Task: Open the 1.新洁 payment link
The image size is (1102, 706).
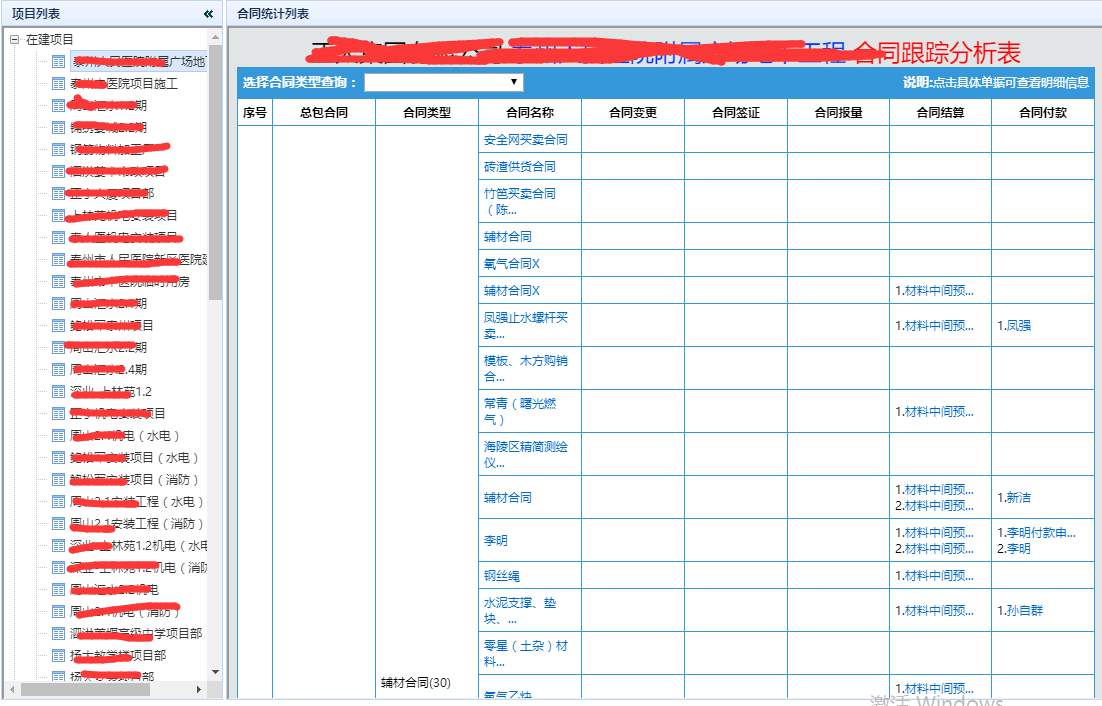Action: [1013, 497]
